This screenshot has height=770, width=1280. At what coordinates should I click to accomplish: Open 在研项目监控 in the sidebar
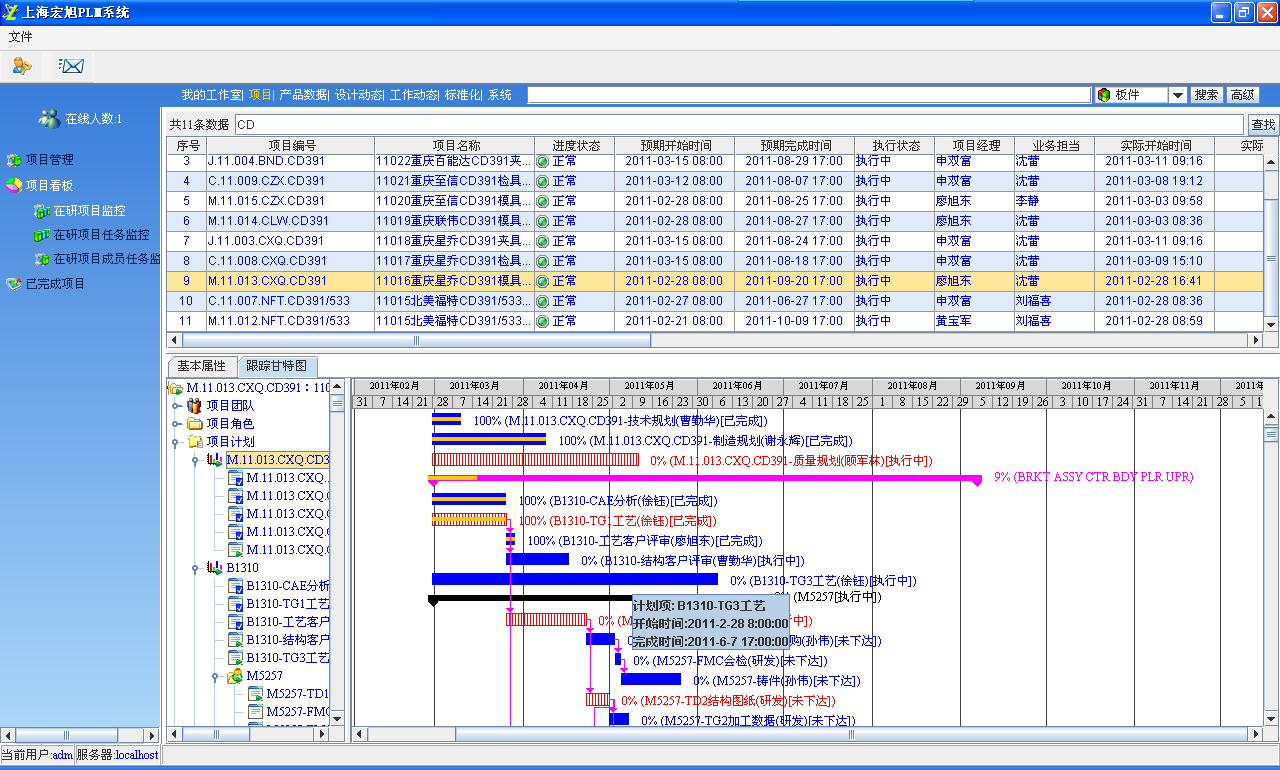tap(89, 211)
